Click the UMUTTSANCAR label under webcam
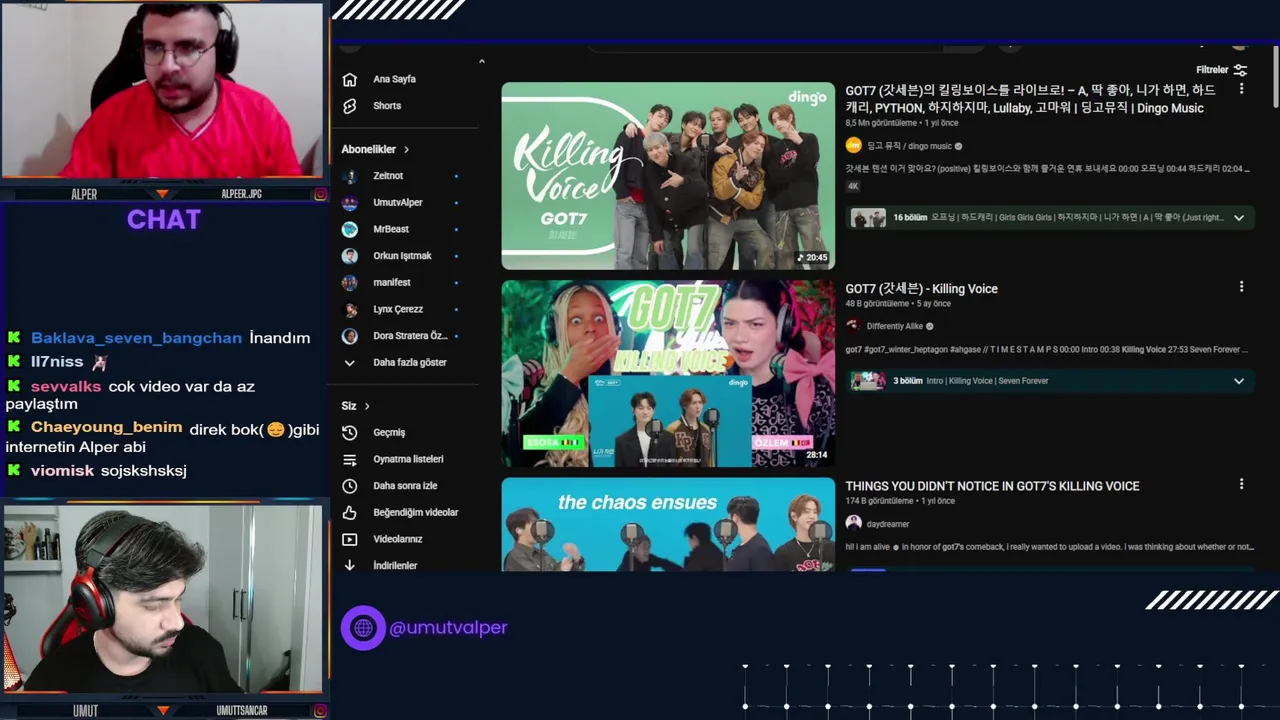The width and height of the screenshot is (1280, 720). point(241,711)
